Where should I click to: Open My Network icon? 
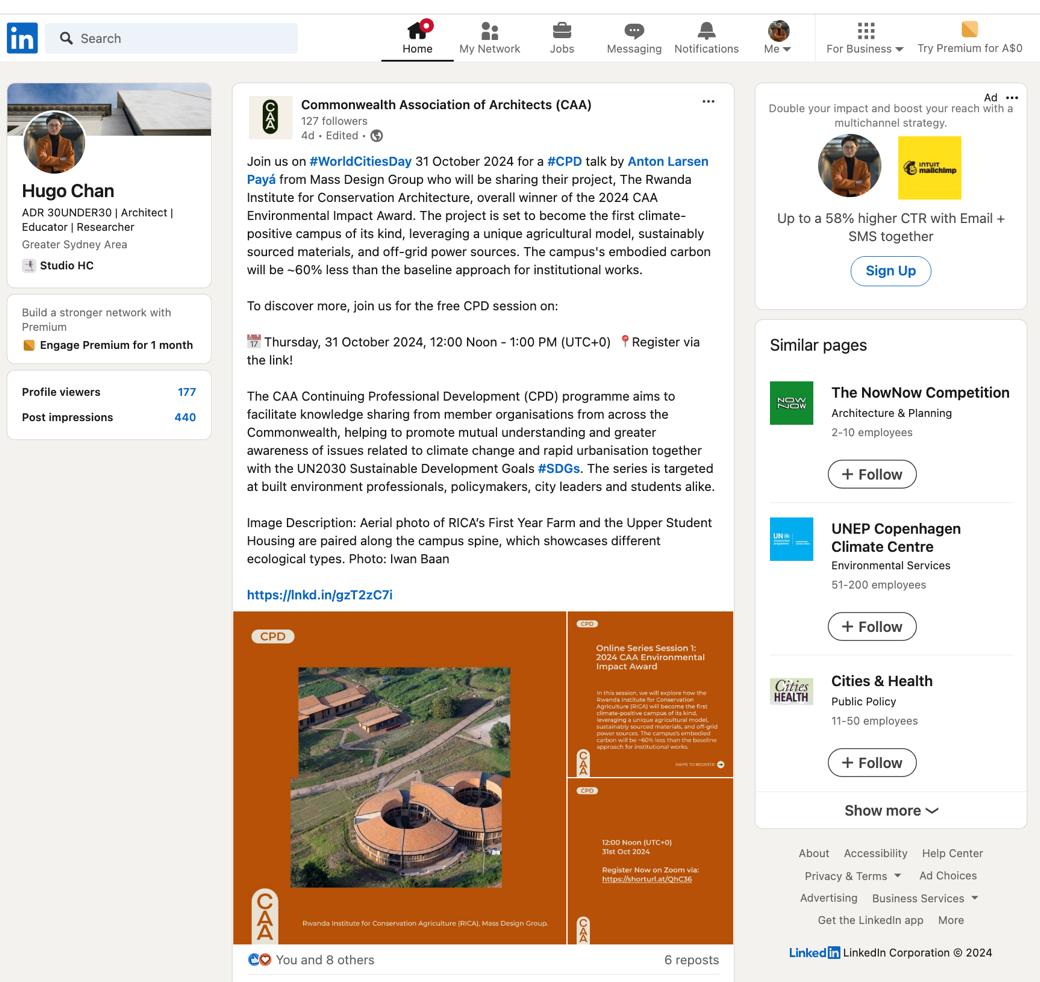[x=489, y=31]
